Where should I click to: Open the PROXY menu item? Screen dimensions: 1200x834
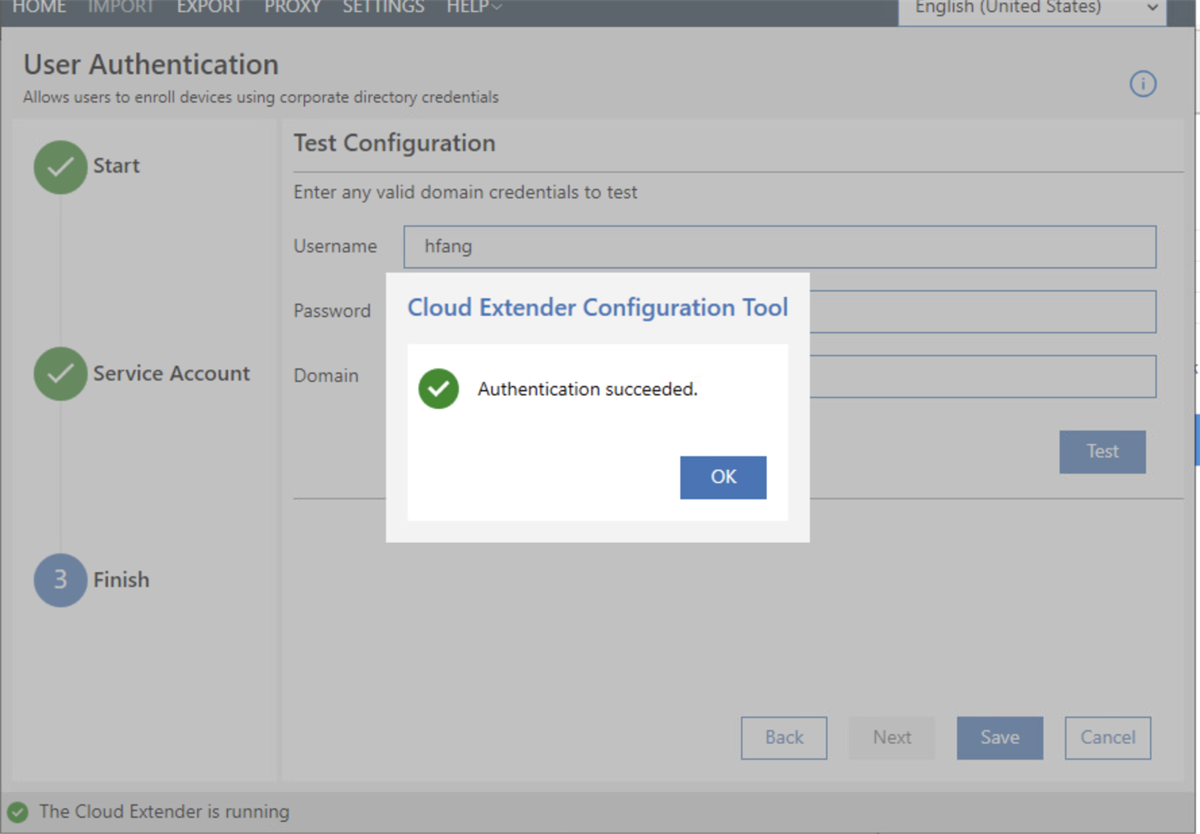tap(292, 7)
